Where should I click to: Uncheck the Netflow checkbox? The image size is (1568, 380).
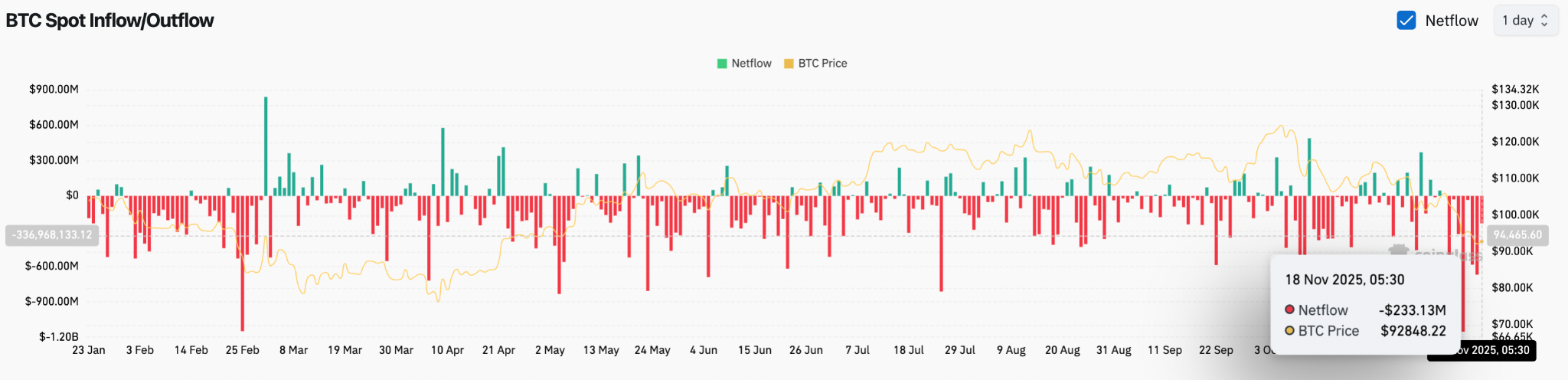pyautogui.click(x=1406, y=21)
